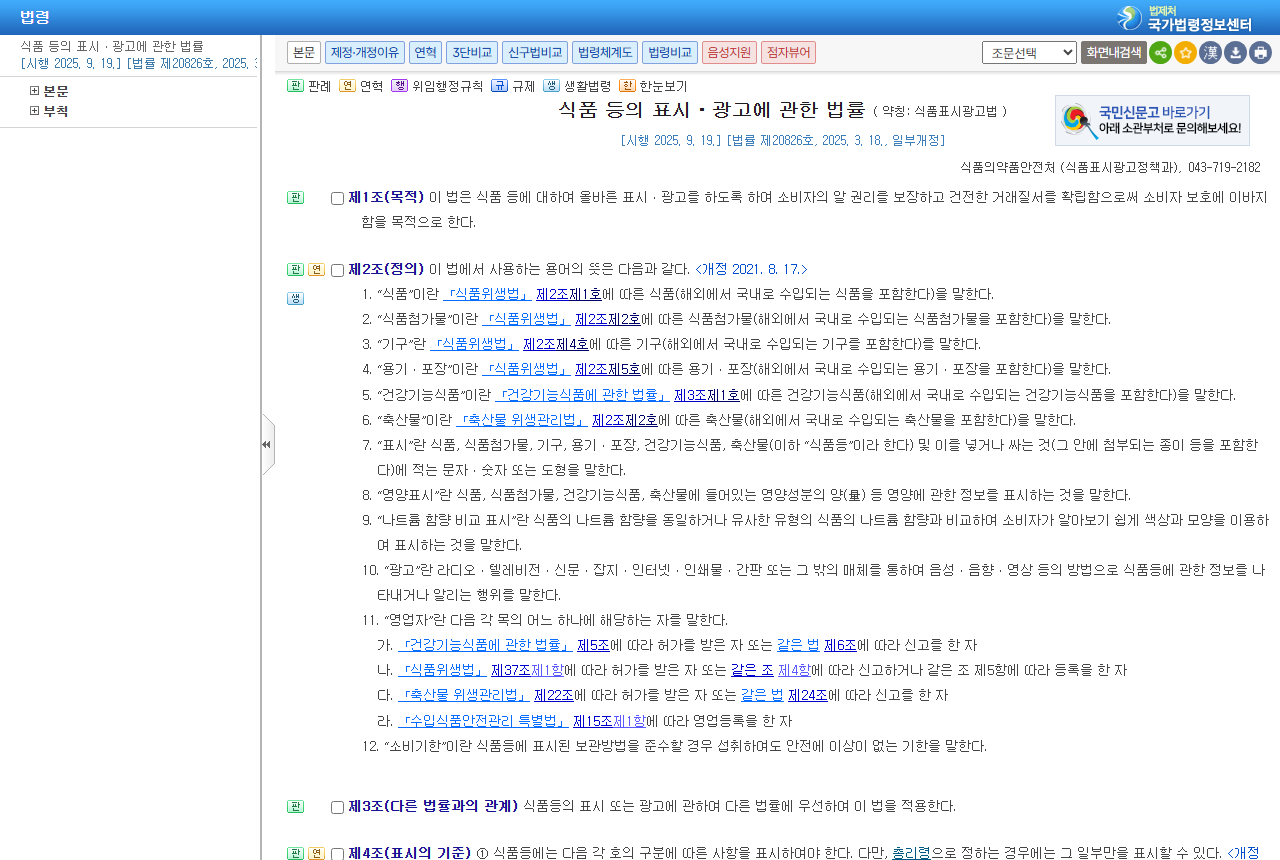Open the 연혁 tab
This screenshot has width=1280, height=860.
(x=425, y=52)
